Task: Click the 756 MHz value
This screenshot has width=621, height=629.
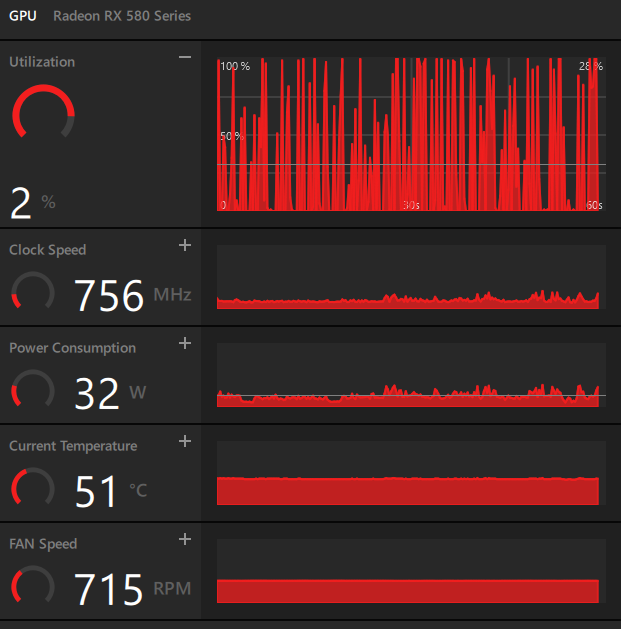Action: click(133, 295)
